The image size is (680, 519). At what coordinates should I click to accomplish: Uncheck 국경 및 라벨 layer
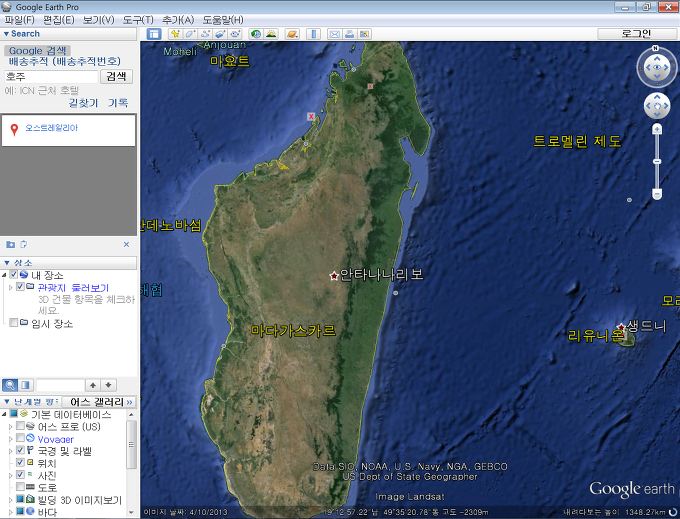click(x=20, y=450)
